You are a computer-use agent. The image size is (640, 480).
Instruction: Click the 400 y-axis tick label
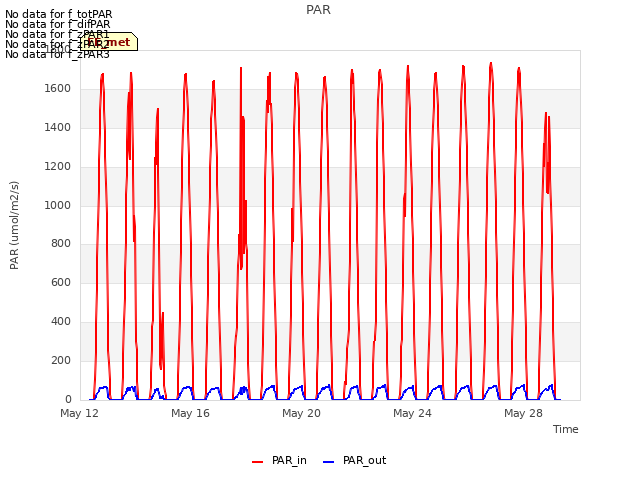[x=61, y=322]
